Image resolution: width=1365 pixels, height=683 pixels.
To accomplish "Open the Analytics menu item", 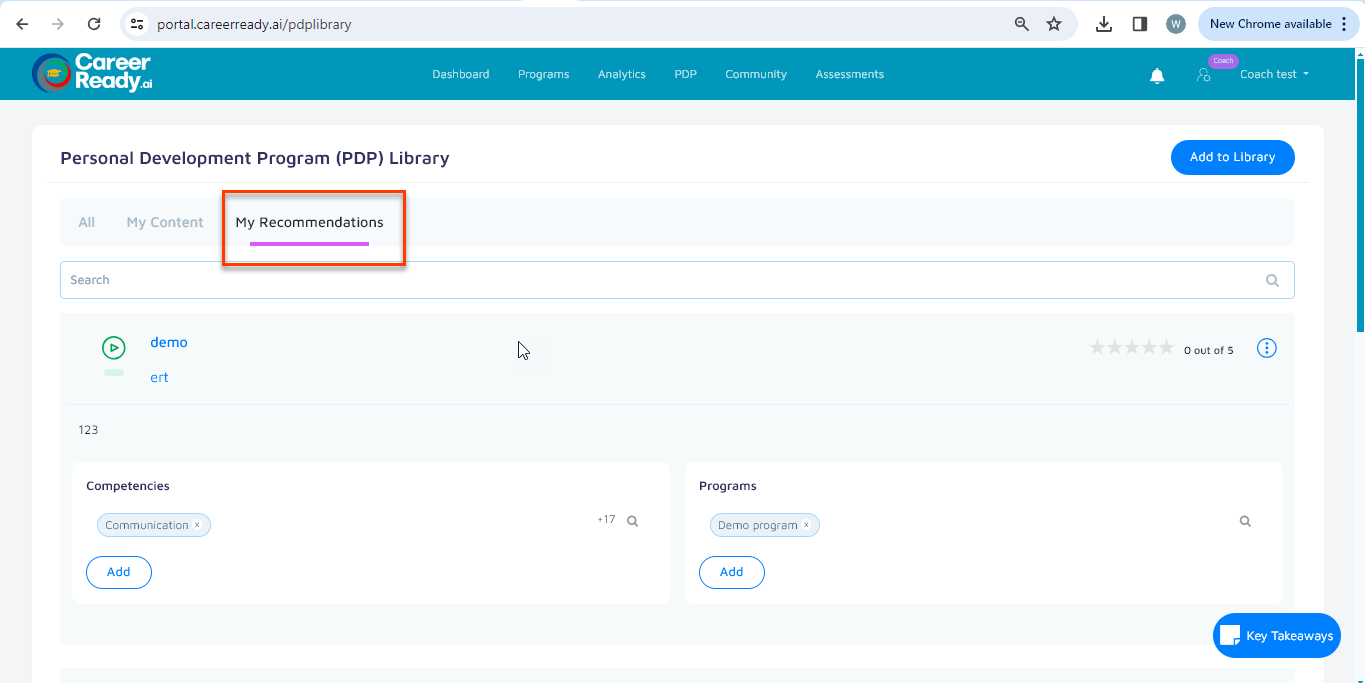I will (621, 74).
